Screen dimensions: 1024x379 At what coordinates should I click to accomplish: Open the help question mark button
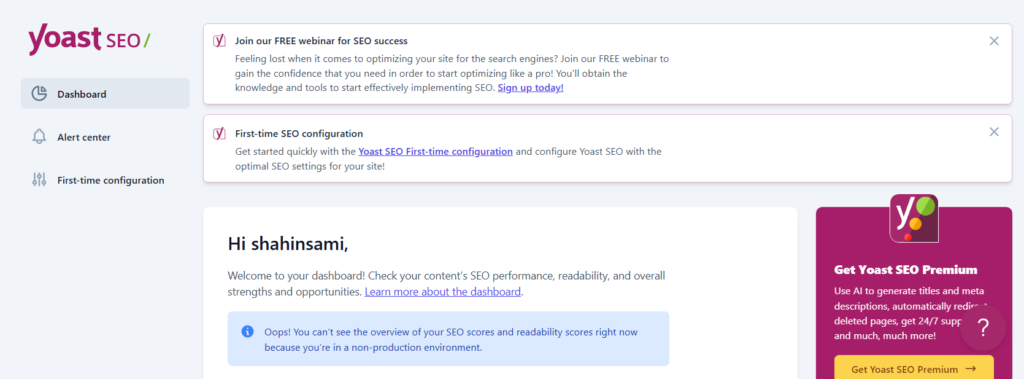point(984,327)
